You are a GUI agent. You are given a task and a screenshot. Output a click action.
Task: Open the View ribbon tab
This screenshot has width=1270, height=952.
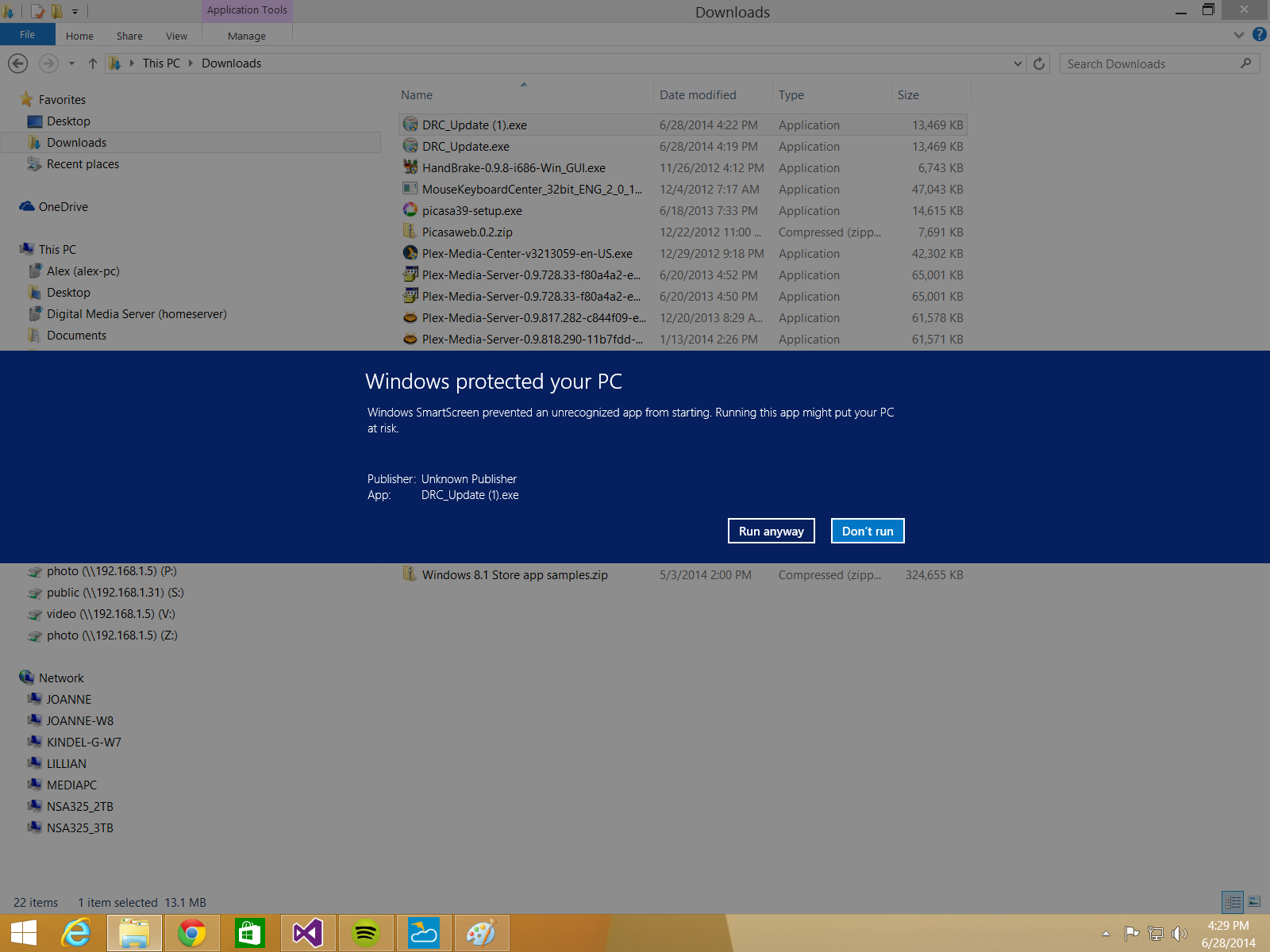(176, 36)
